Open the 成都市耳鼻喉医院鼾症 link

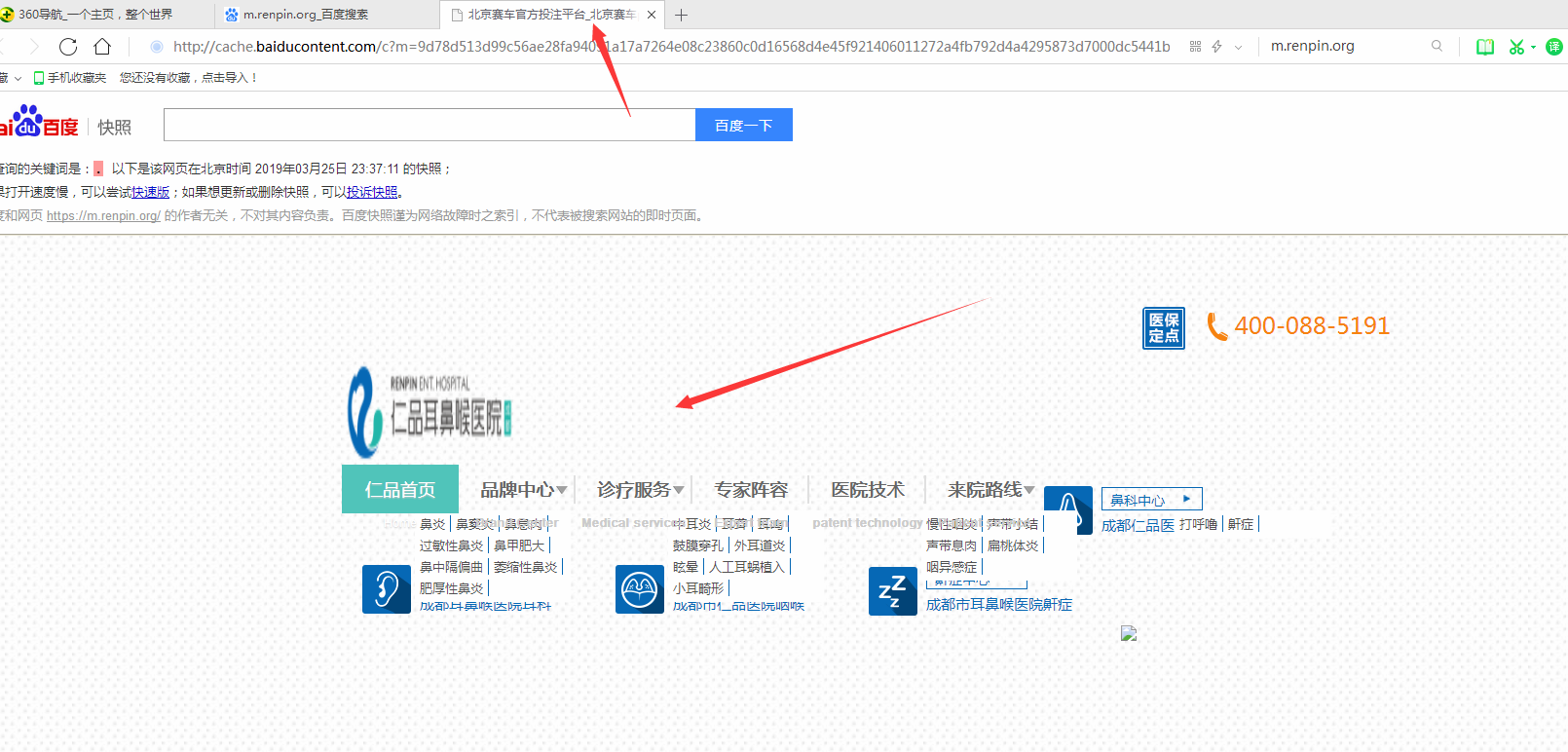tap(999, 605)
